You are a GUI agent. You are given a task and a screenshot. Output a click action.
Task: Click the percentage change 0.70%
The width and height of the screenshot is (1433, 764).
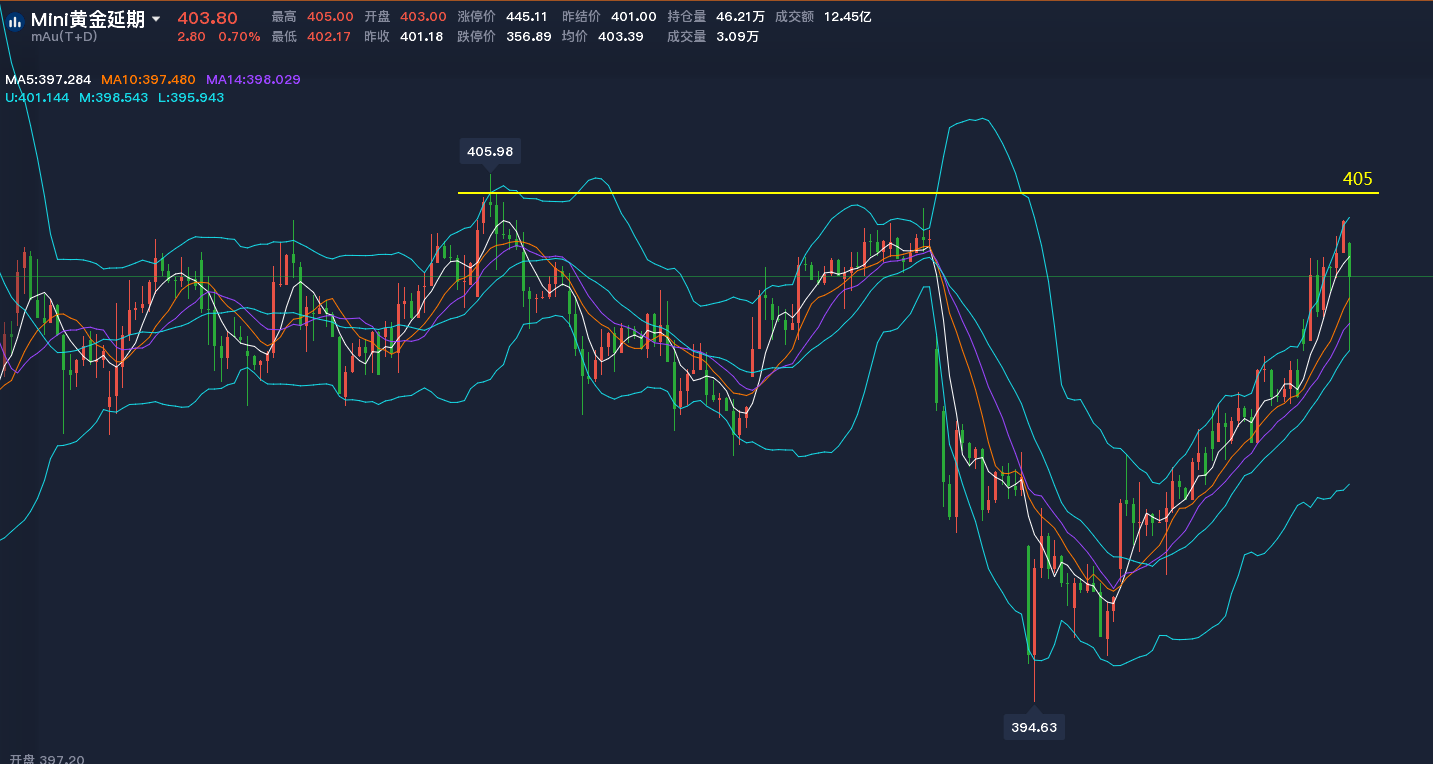240,37
